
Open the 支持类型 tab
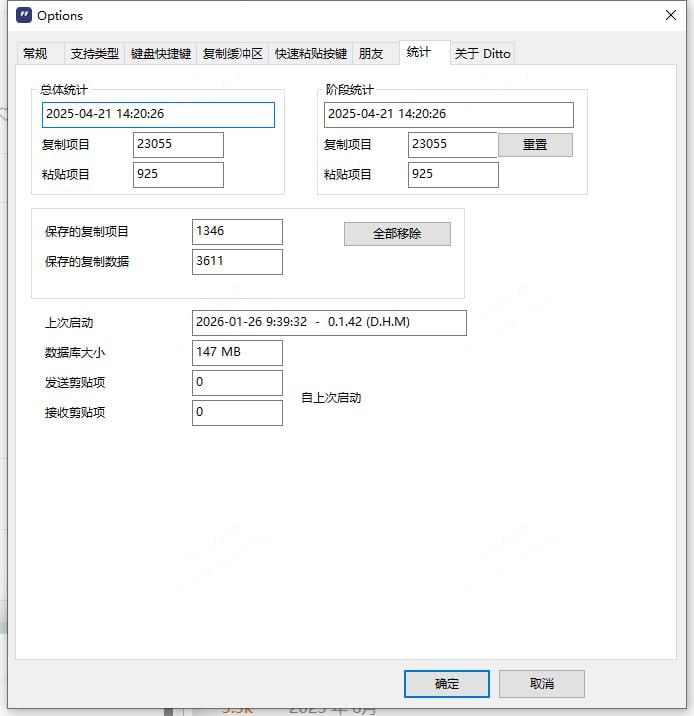[95, 53]
